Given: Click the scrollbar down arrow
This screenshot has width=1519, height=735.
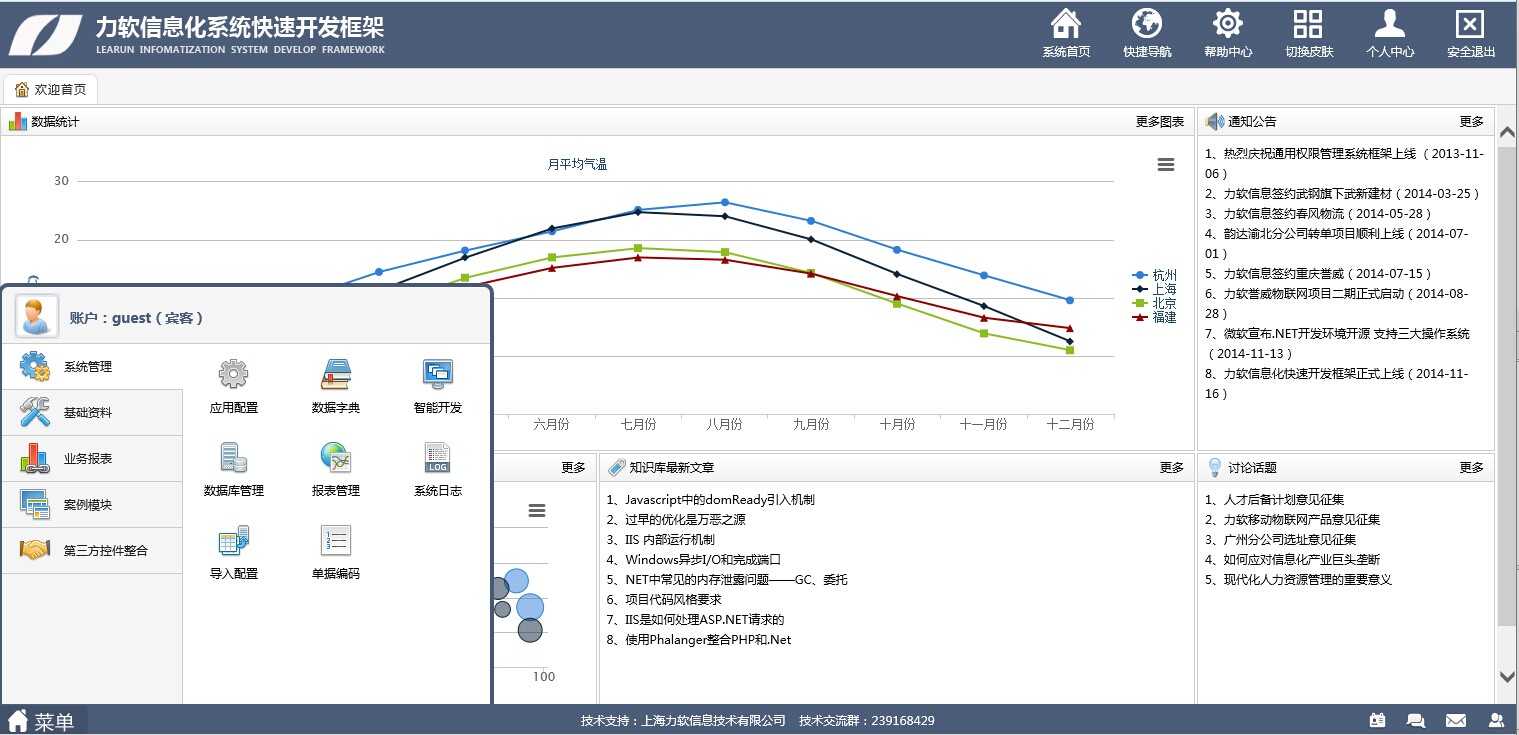Looking at the screenshot, I should 1507,677.
